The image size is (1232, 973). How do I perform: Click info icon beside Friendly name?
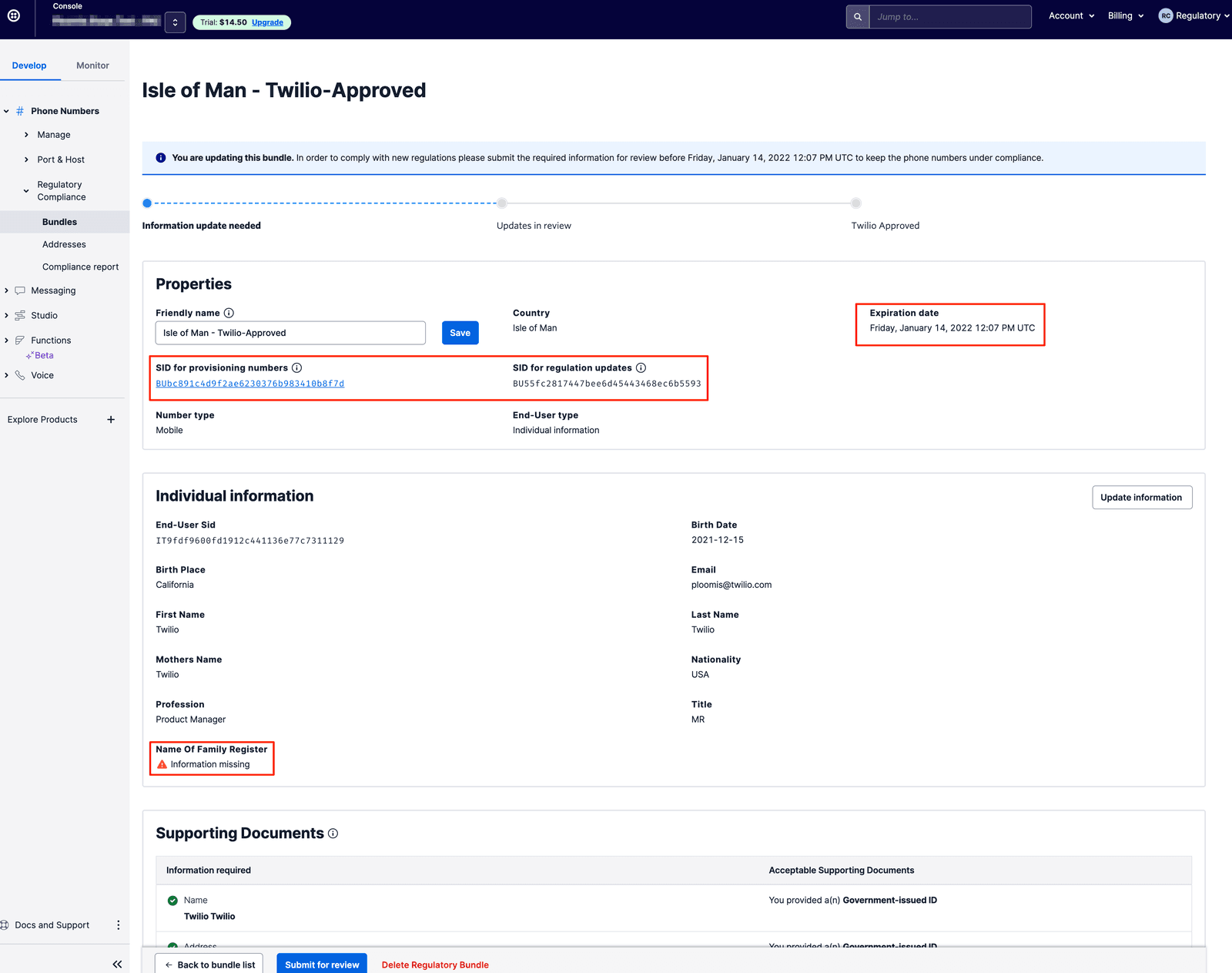click(229, 313)
